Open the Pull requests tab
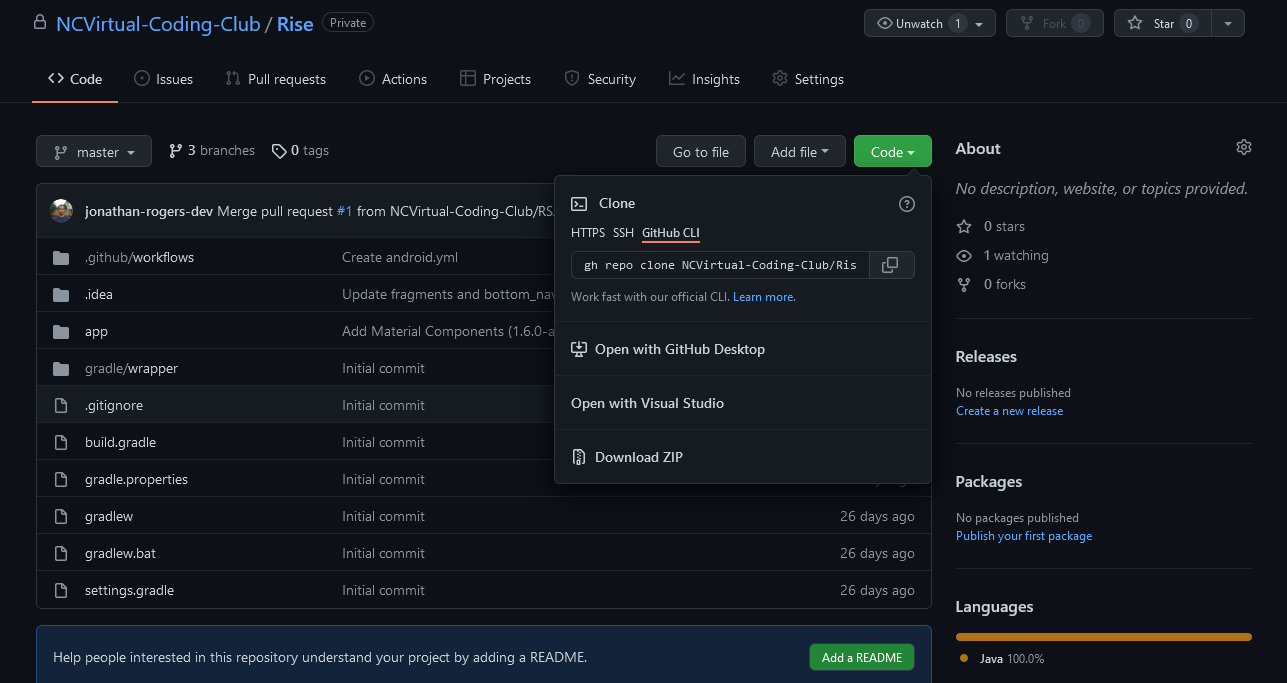Screen dimensions: 1287x683 [276, 79]
